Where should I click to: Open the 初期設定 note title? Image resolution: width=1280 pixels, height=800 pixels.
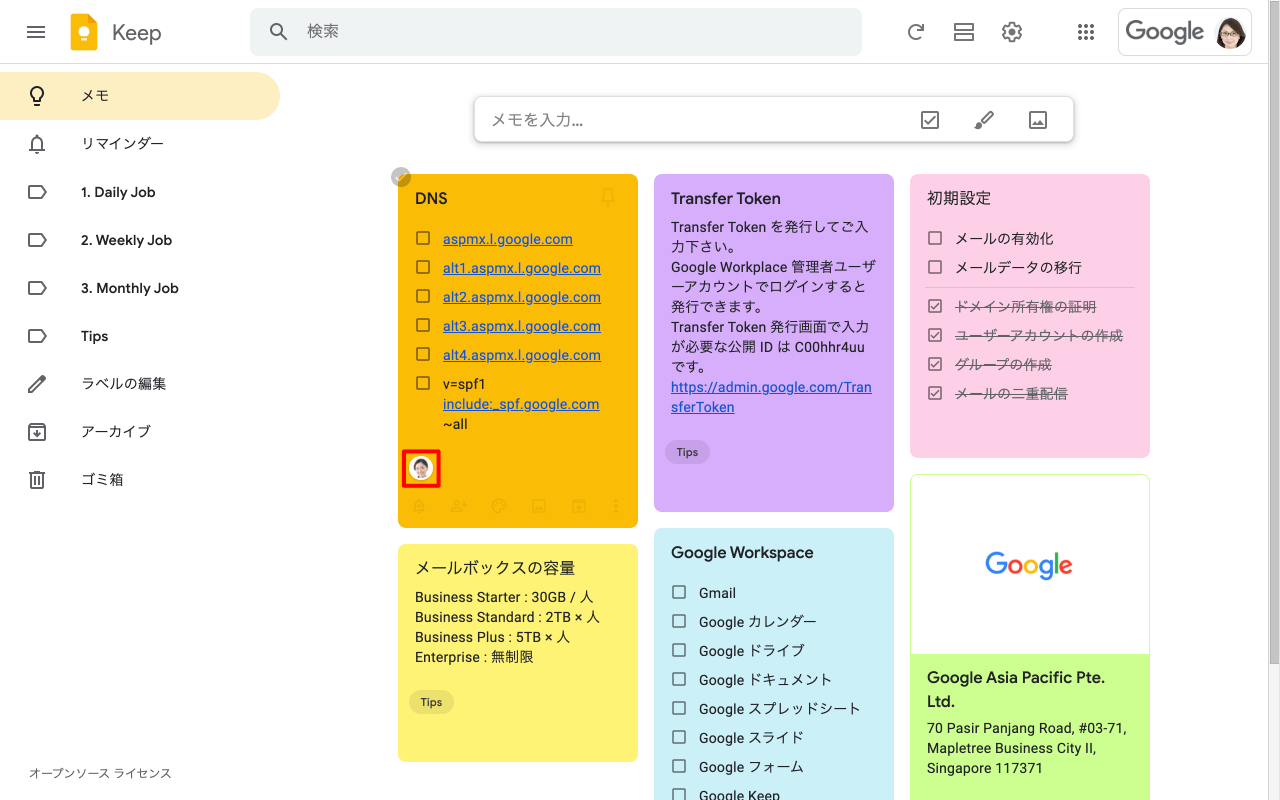pos(959,198)
